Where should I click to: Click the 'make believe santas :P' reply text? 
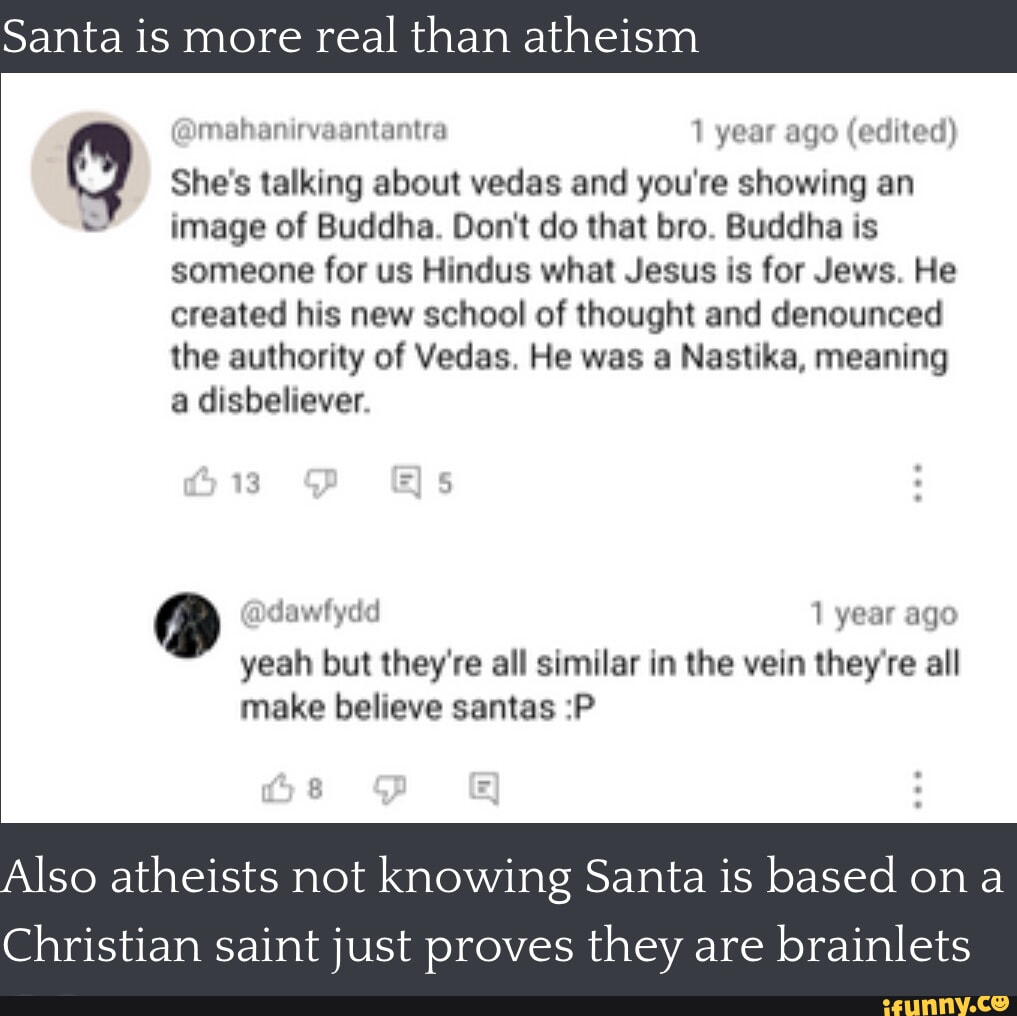pyautogui.click(x=418, y=708)
